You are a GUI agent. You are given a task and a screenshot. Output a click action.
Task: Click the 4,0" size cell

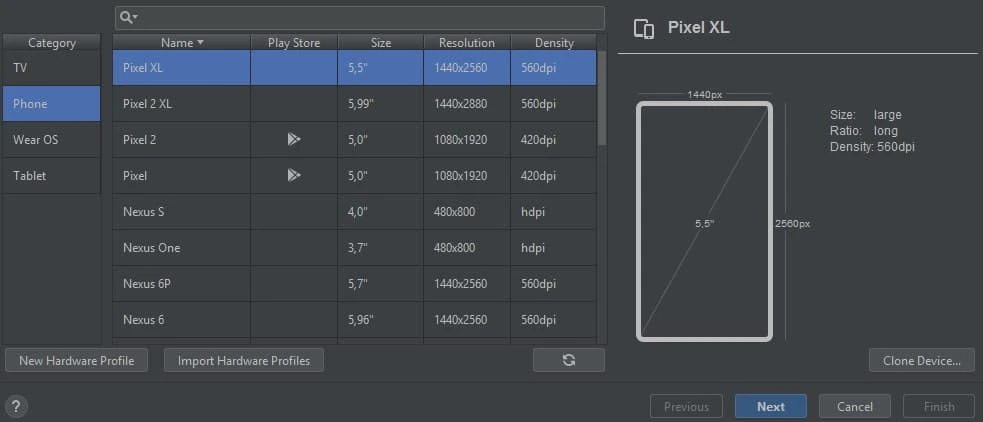381,212
